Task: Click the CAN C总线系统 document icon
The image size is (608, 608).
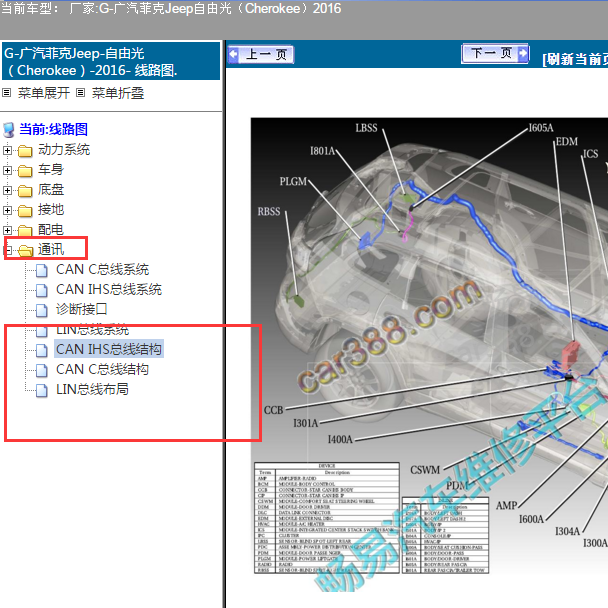Action: coord(42,270)
